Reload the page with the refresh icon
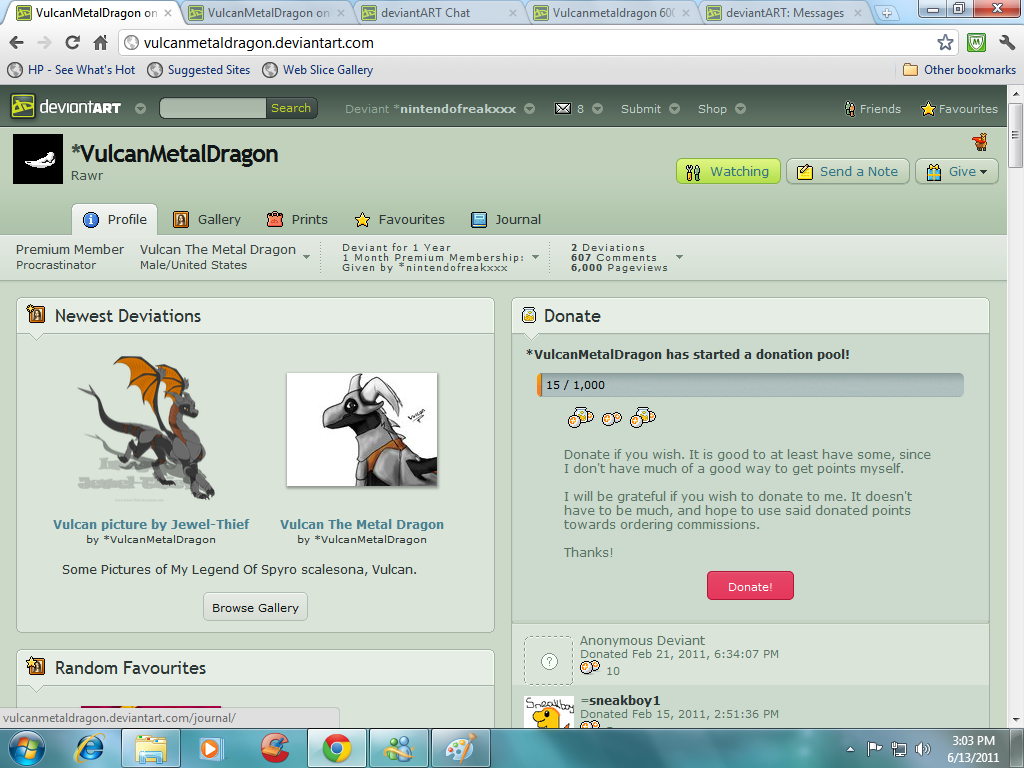This screenshot has height=768, width=1024. click(72, 43)
